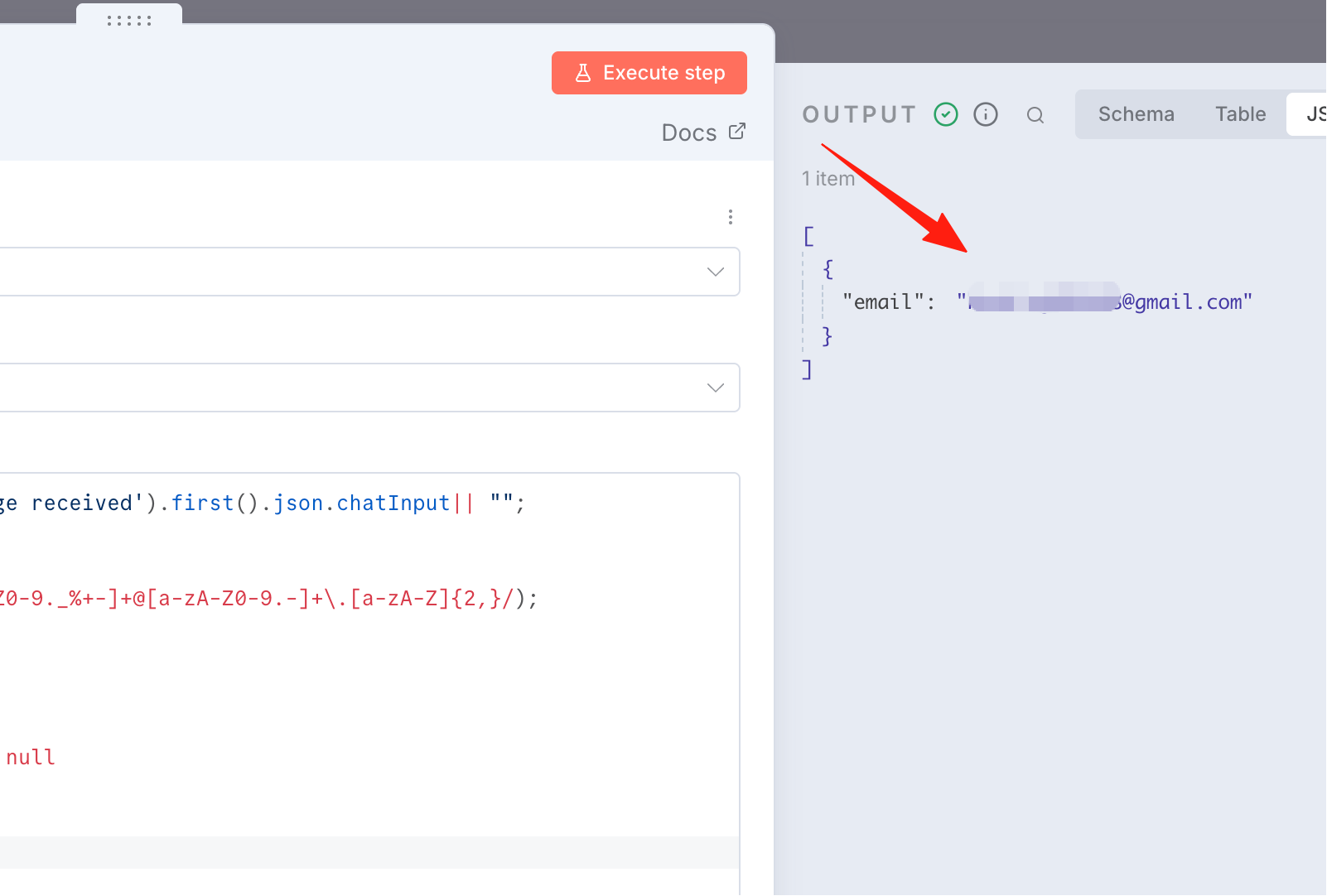Select the JSON view tab
Viewport: 1327px width, 896px height.
click(x=1309, y=114)
